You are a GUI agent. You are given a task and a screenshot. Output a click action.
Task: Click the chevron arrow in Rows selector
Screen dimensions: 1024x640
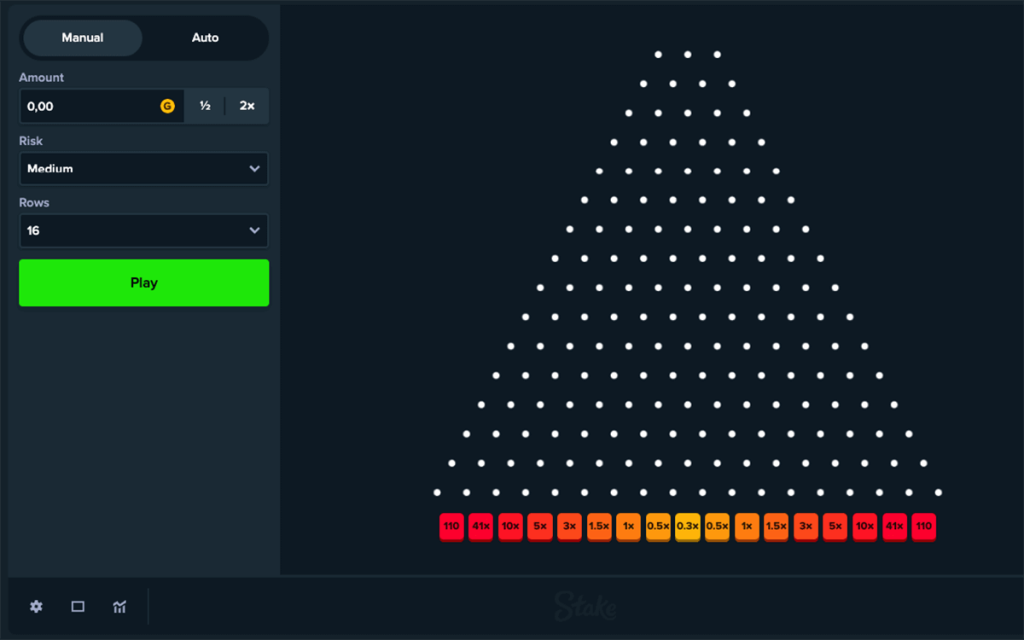(254, 231)
